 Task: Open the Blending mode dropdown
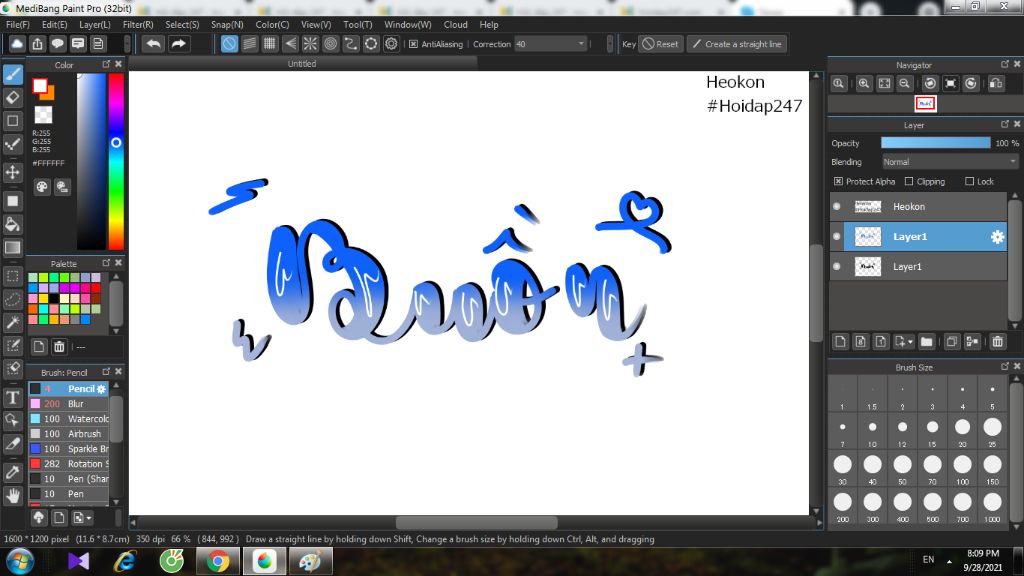pos(950,162)
